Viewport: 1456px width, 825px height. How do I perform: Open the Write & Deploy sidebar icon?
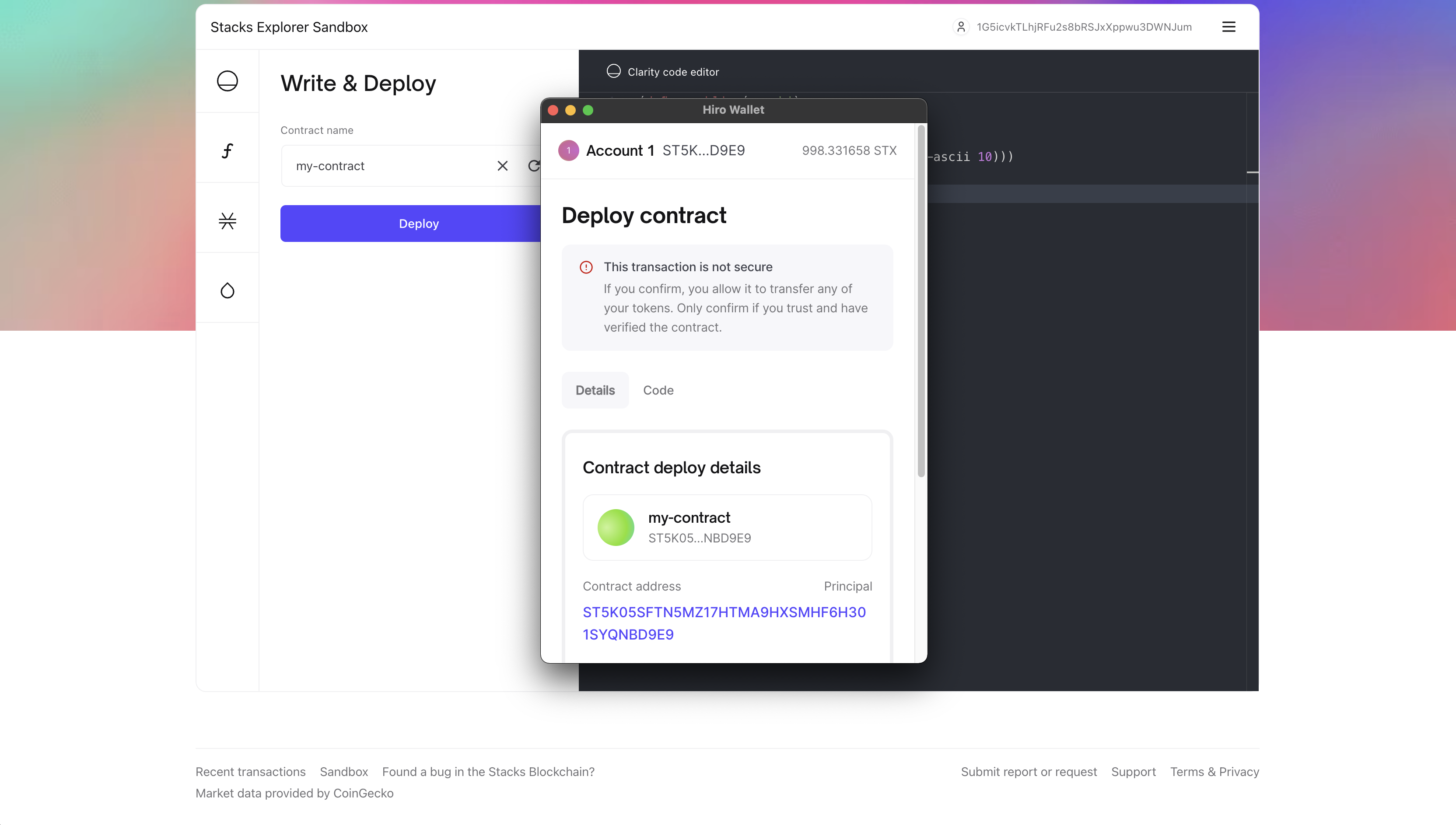click(x=227, y=81)
